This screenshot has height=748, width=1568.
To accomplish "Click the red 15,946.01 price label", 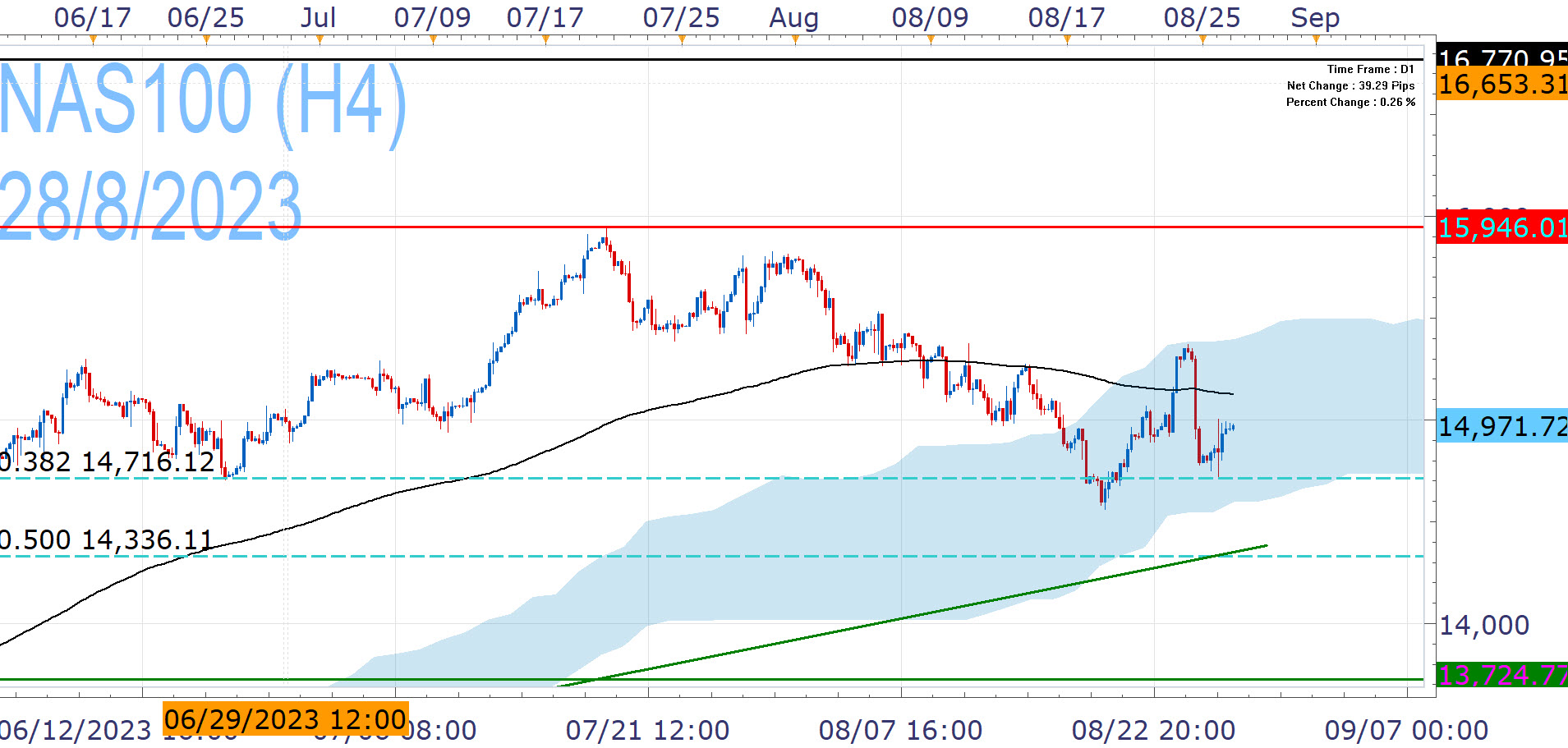I will pyautogui.click(x=1501, y=227).
